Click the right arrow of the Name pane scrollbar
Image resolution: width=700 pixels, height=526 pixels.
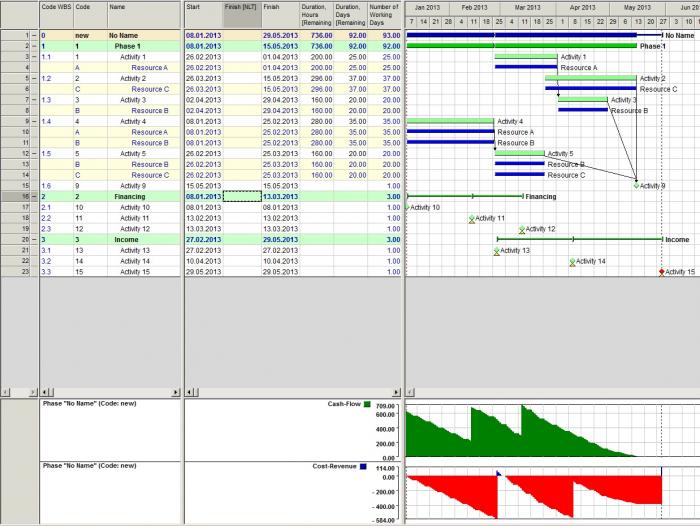click(176, 392)
